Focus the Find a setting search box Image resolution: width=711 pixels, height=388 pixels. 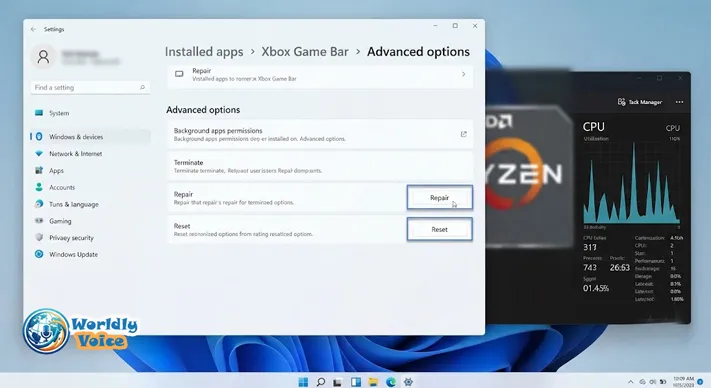tap(90, 87)
